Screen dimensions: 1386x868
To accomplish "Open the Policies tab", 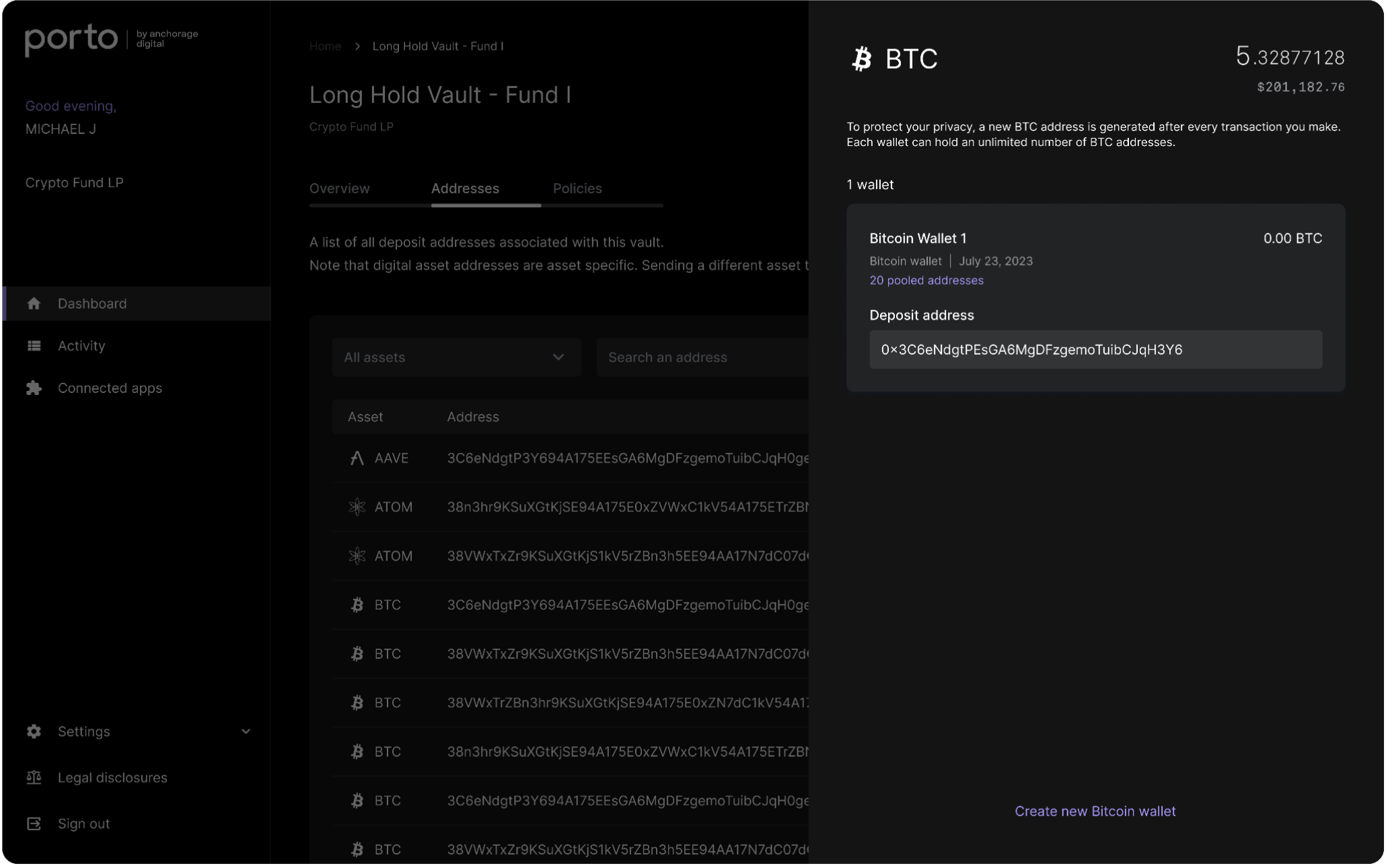I will 577,188.
